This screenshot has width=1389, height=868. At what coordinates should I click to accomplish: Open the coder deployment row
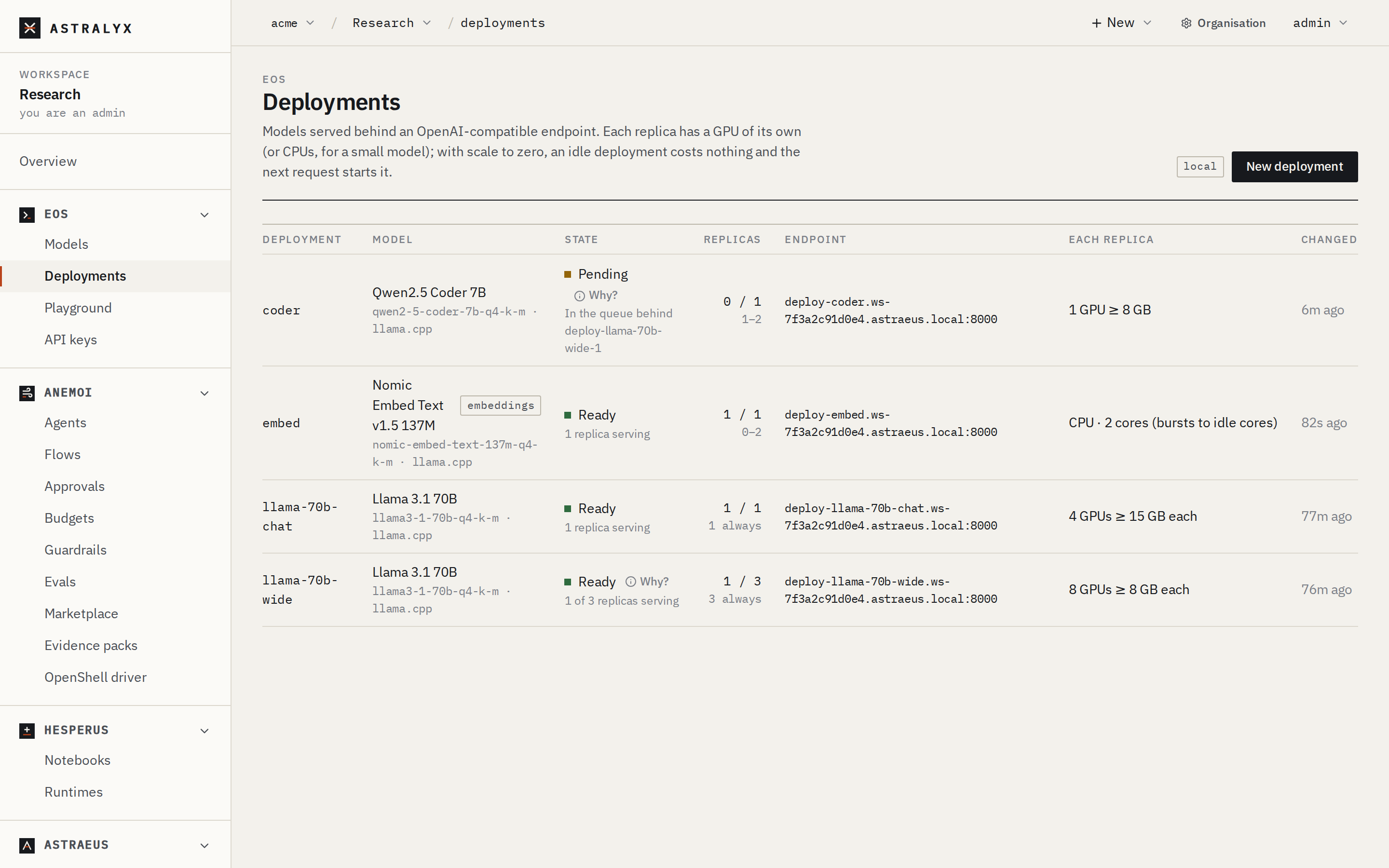tap(810, 310)
